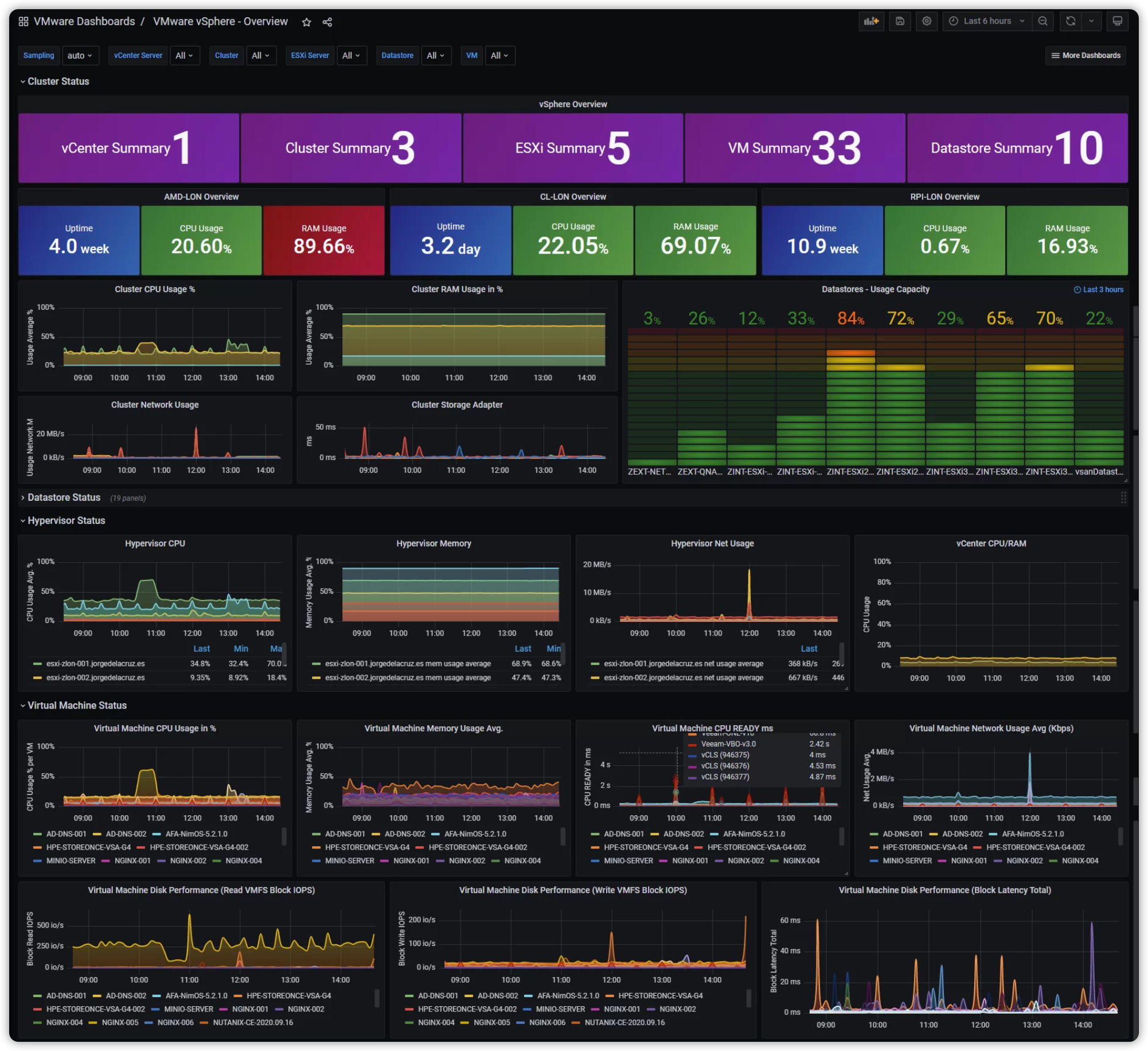Toggle NGINX-004 in VM CPU READY legend

(x=802, y=862)
